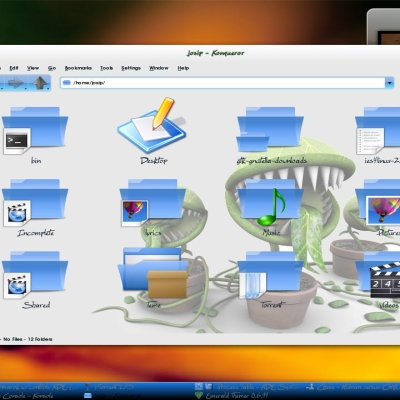
Task: Open the gtk-gnutella-downloads folder
Action: pos(270,129)
